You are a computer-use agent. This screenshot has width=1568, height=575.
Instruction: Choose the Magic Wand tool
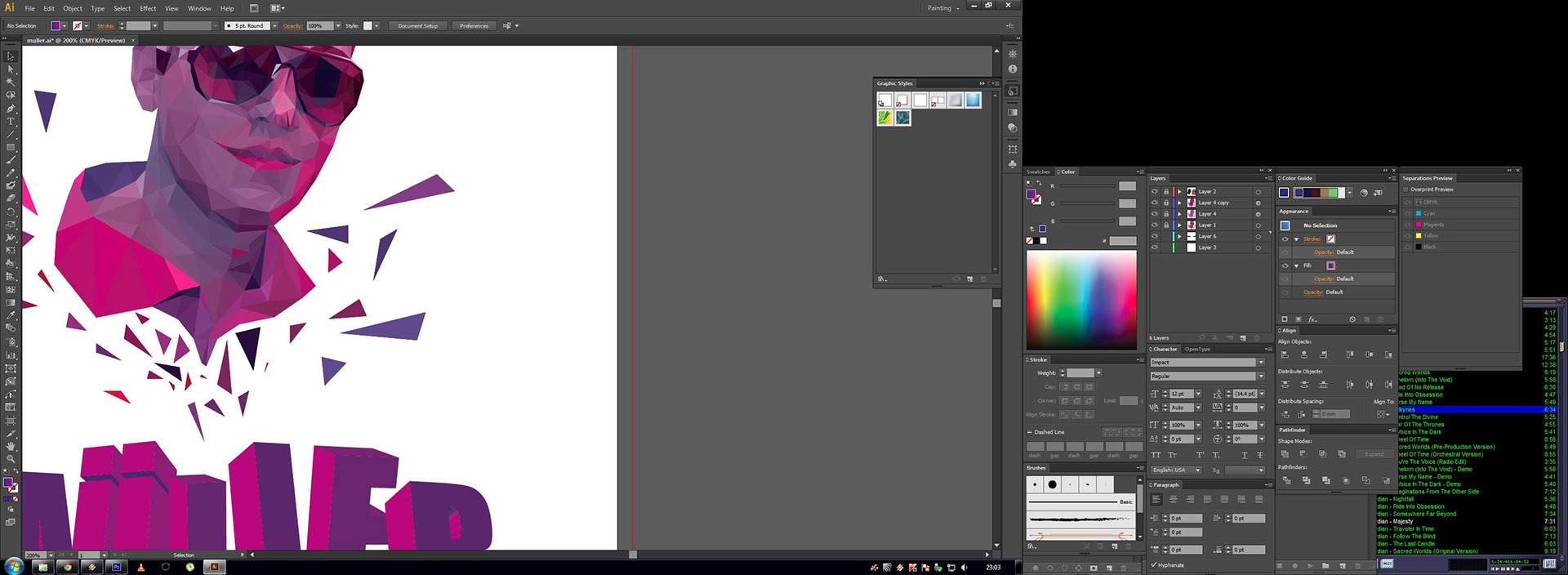tap(11, 82)
